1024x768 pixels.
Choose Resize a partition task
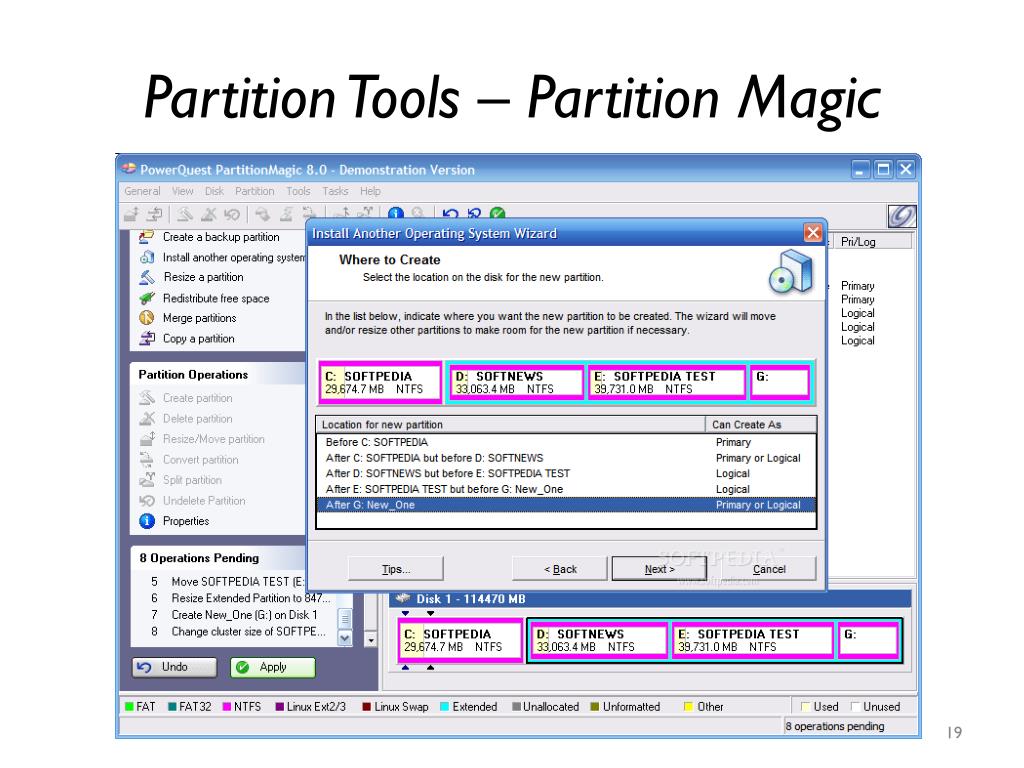coord(191,278)
